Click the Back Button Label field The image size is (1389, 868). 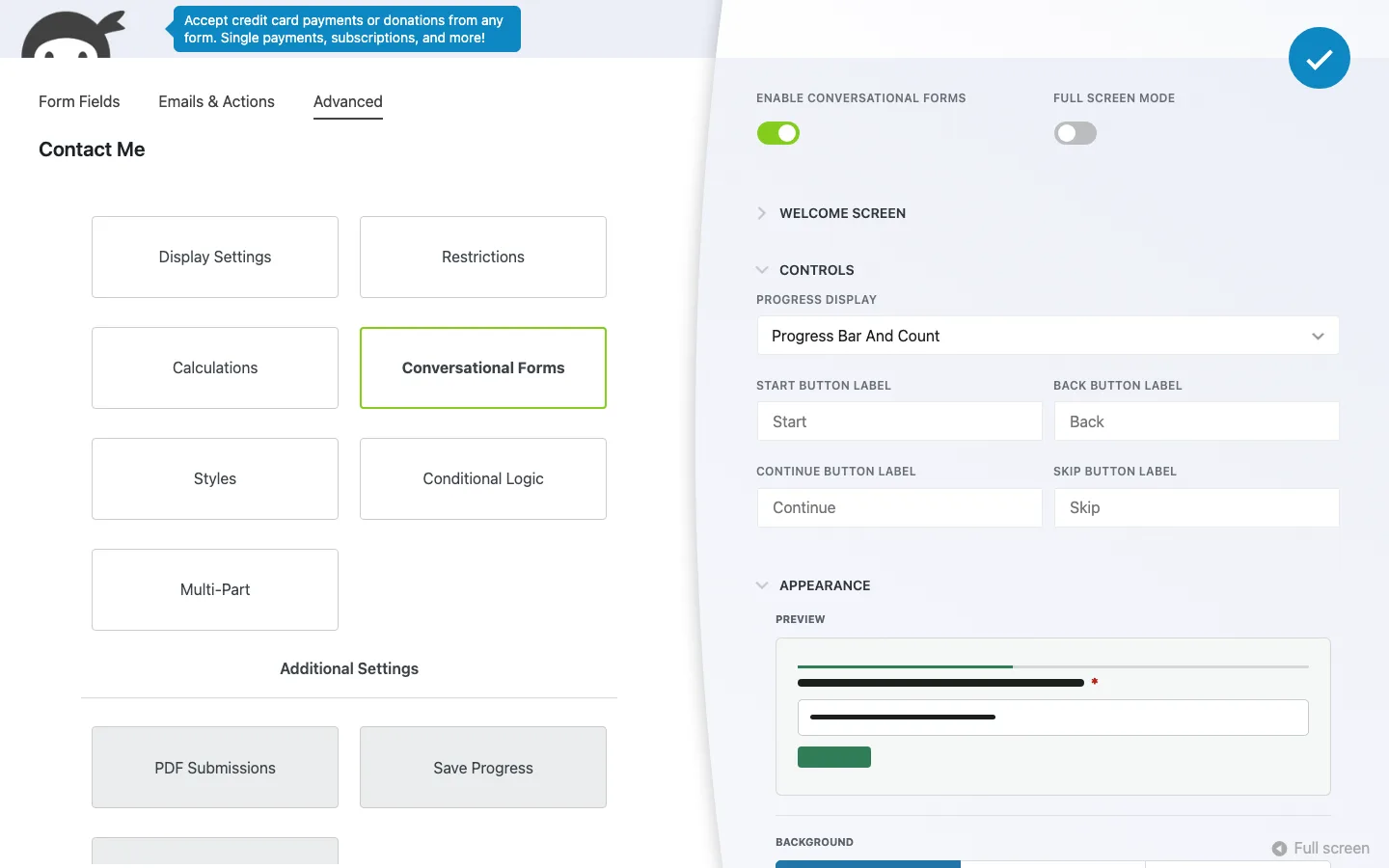(x=1196, y=421)
